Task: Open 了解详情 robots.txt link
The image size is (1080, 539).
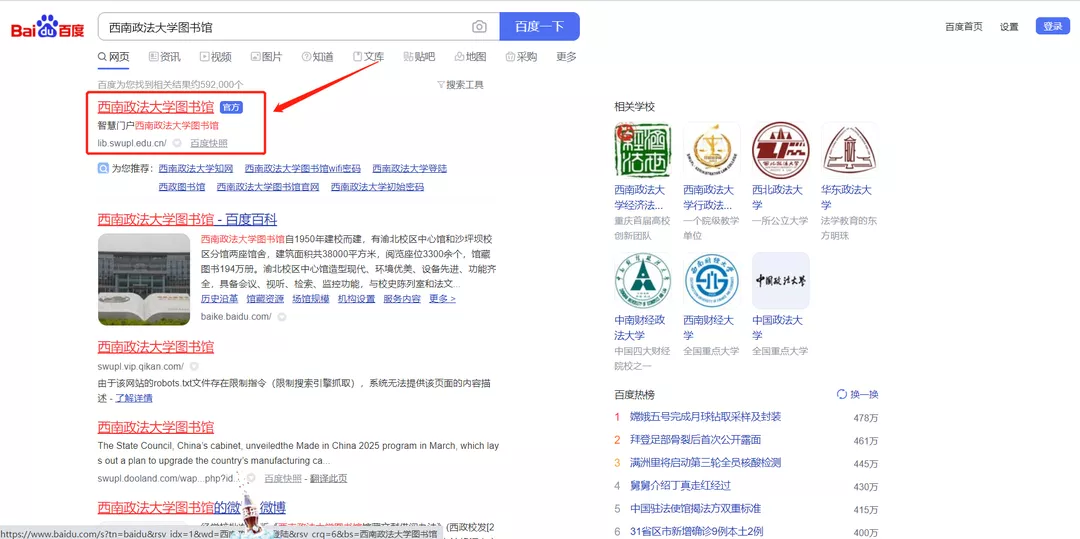Action: pyautogui.click(x=134, y=398)
